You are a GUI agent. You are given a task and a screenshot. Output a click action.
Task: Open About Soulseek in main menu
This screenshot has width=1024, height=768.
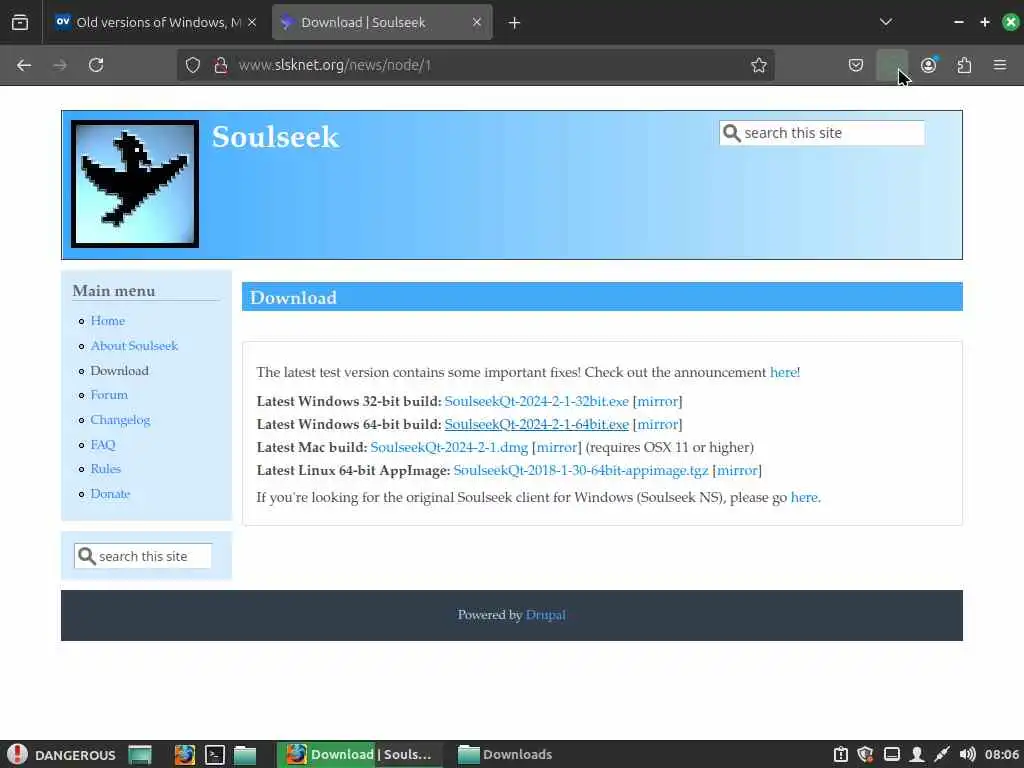point(134,345)
